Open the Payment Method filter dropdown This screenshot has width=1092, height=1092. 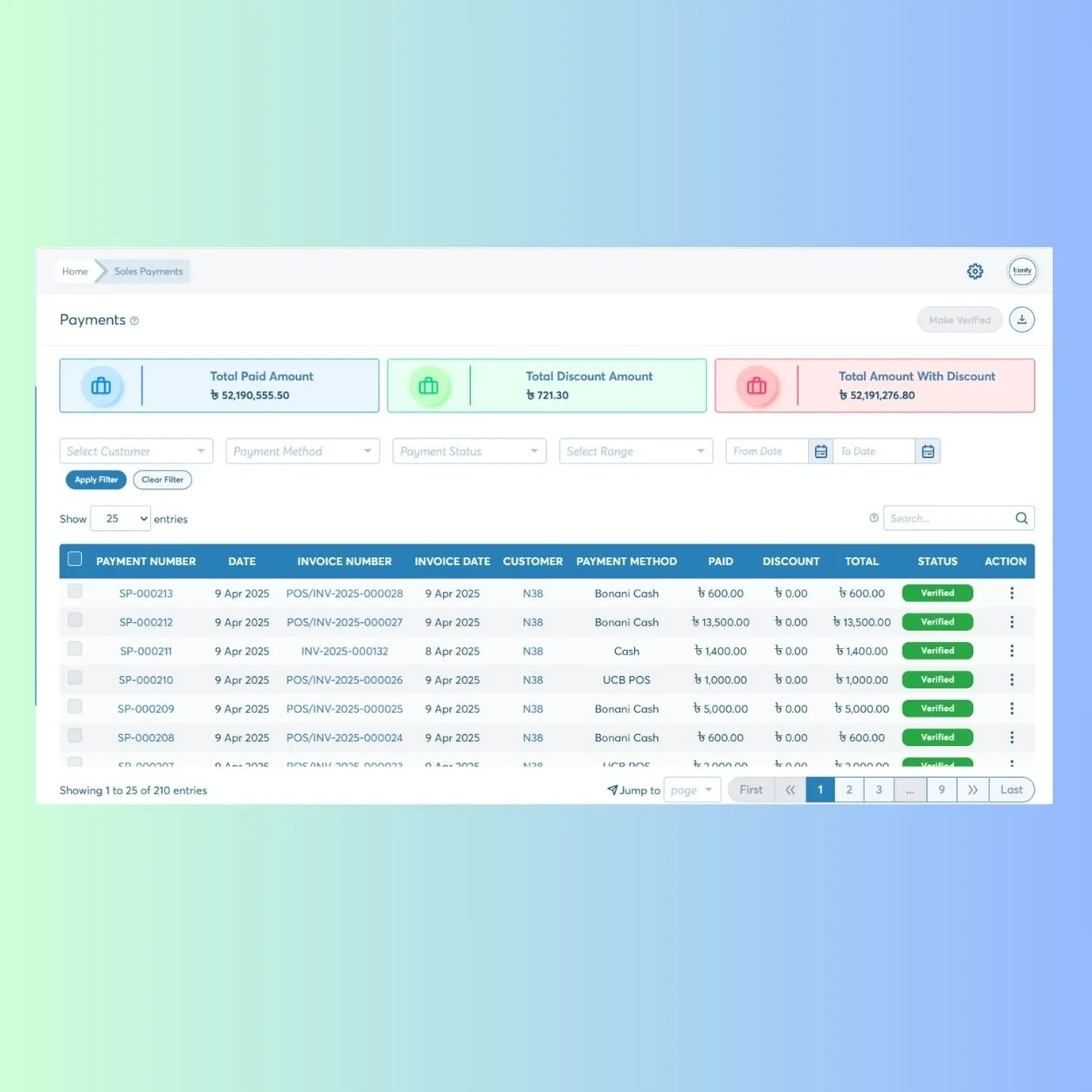click(302, 451)
